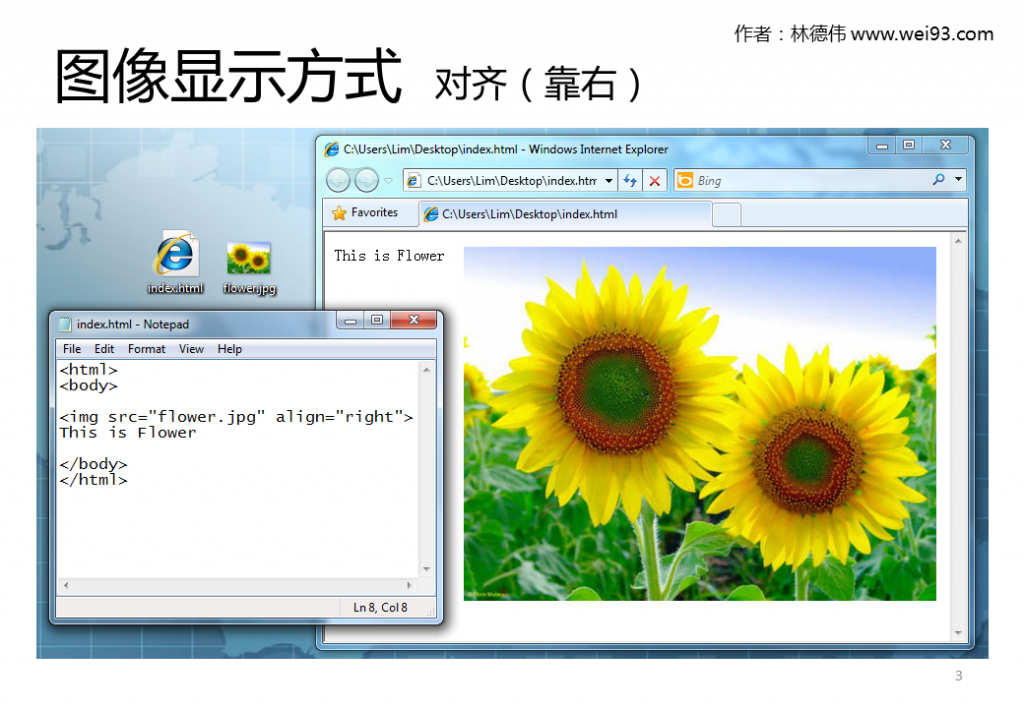The image size is (1024, 708).
Task: Open the Notepad Help menu
Action: [229, 349]
